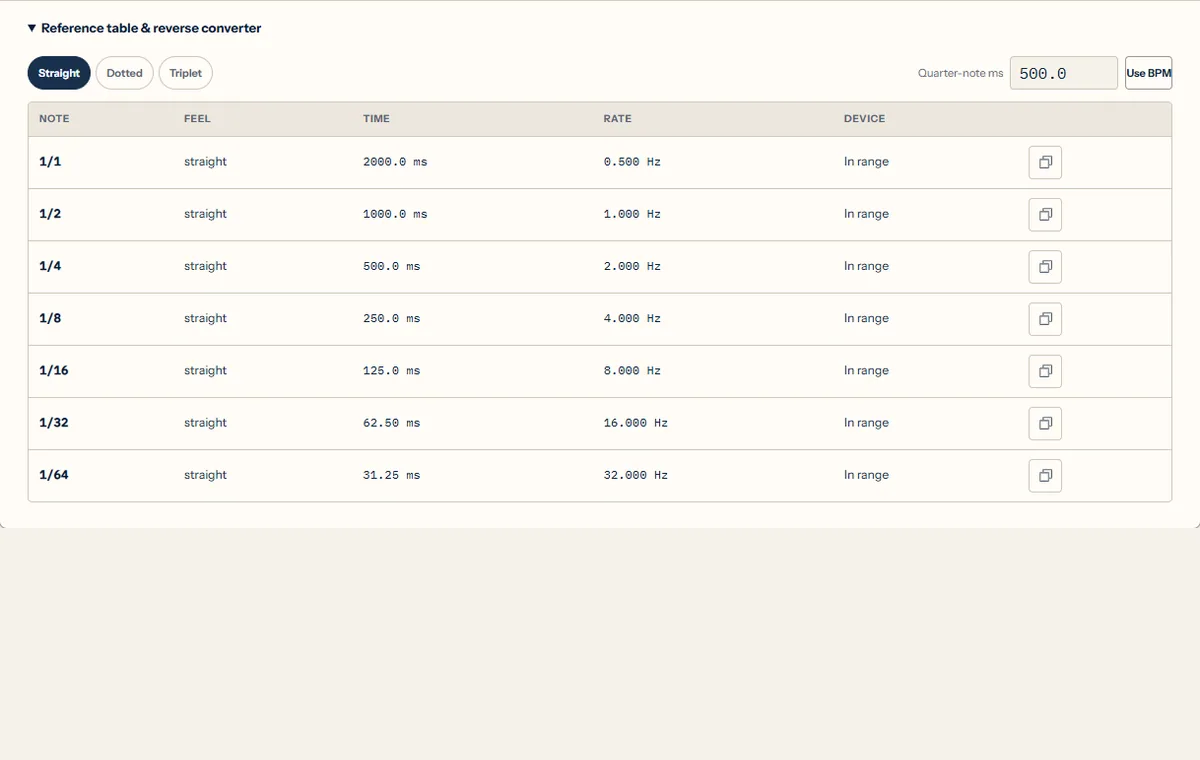Click the RATE column header
This screenshot has width=1200, height=760.
click(617, 119)
